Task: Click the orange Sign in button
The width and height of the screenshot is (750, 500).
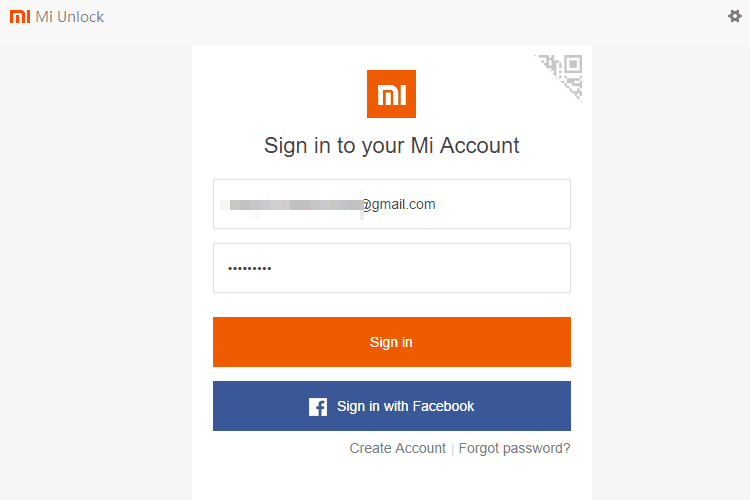Action: coord(392,342)
